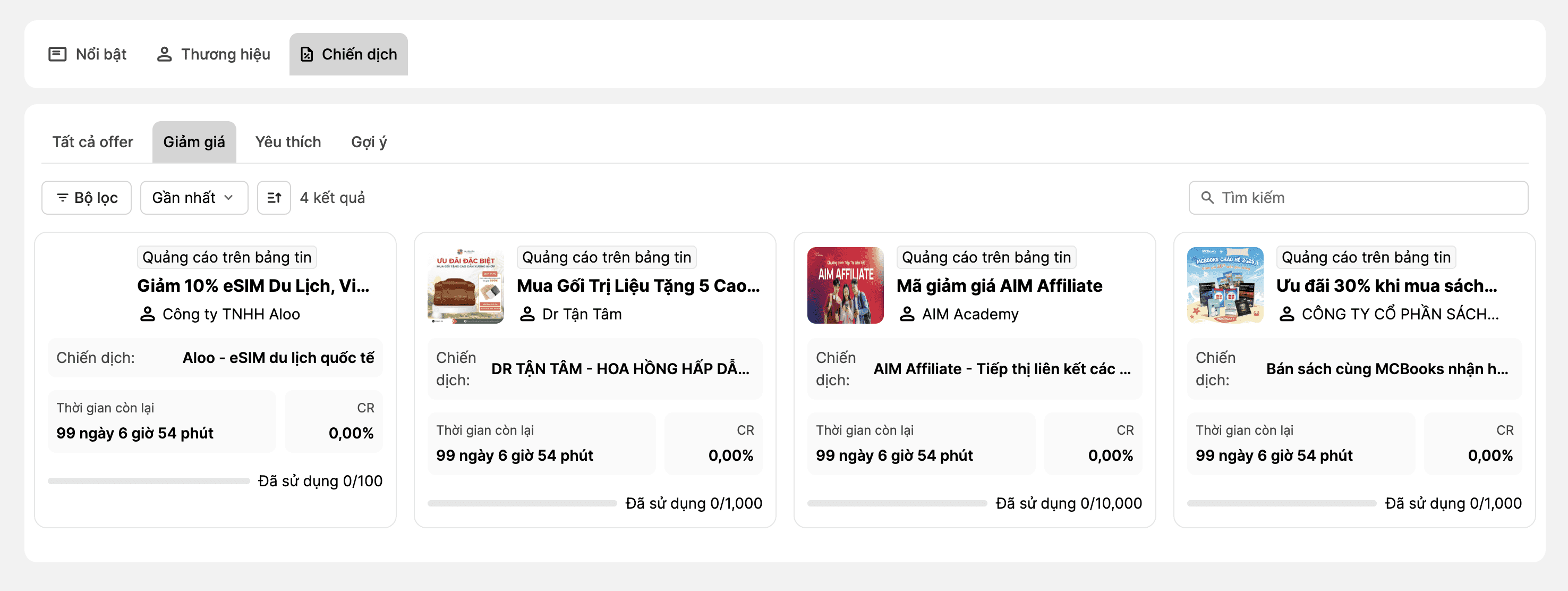Click the Nổi bật tab icon
The height and width of the screenshot is (591, 1568).
(57, 54)
